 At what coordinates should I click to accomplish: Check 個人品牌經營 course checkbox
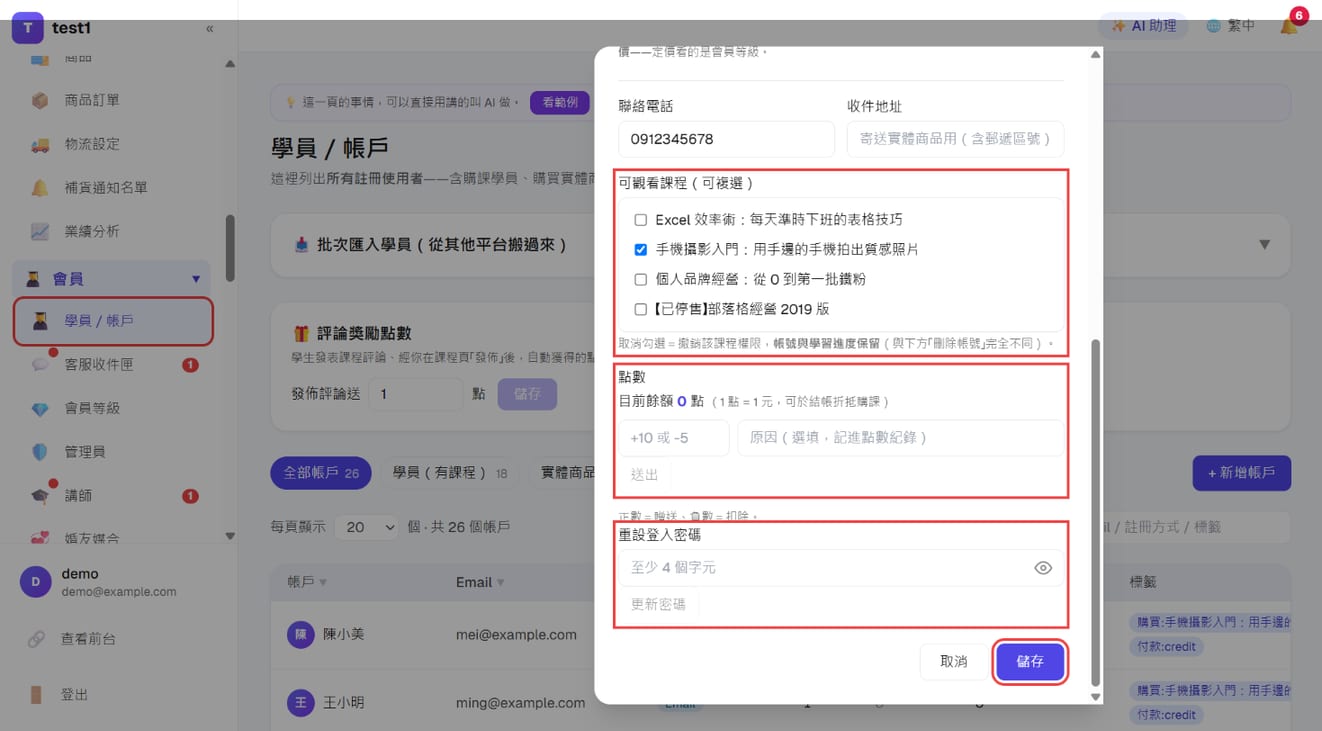tap(641, 280)
